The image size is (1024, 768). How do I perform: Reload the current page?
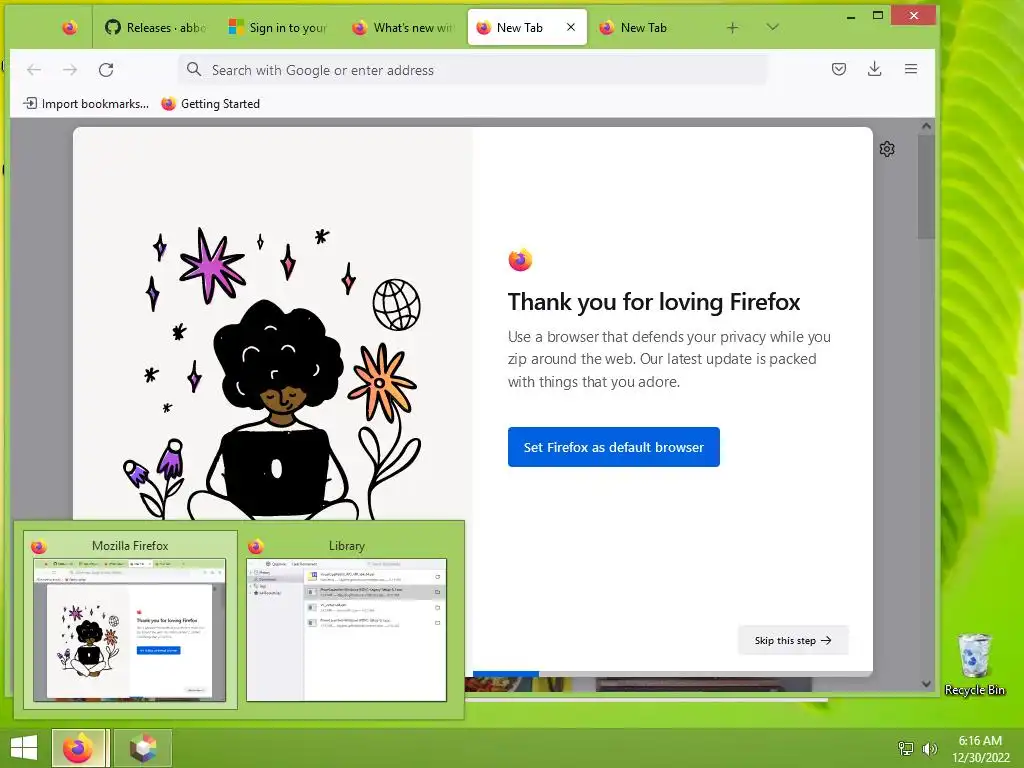pos(106,70)
